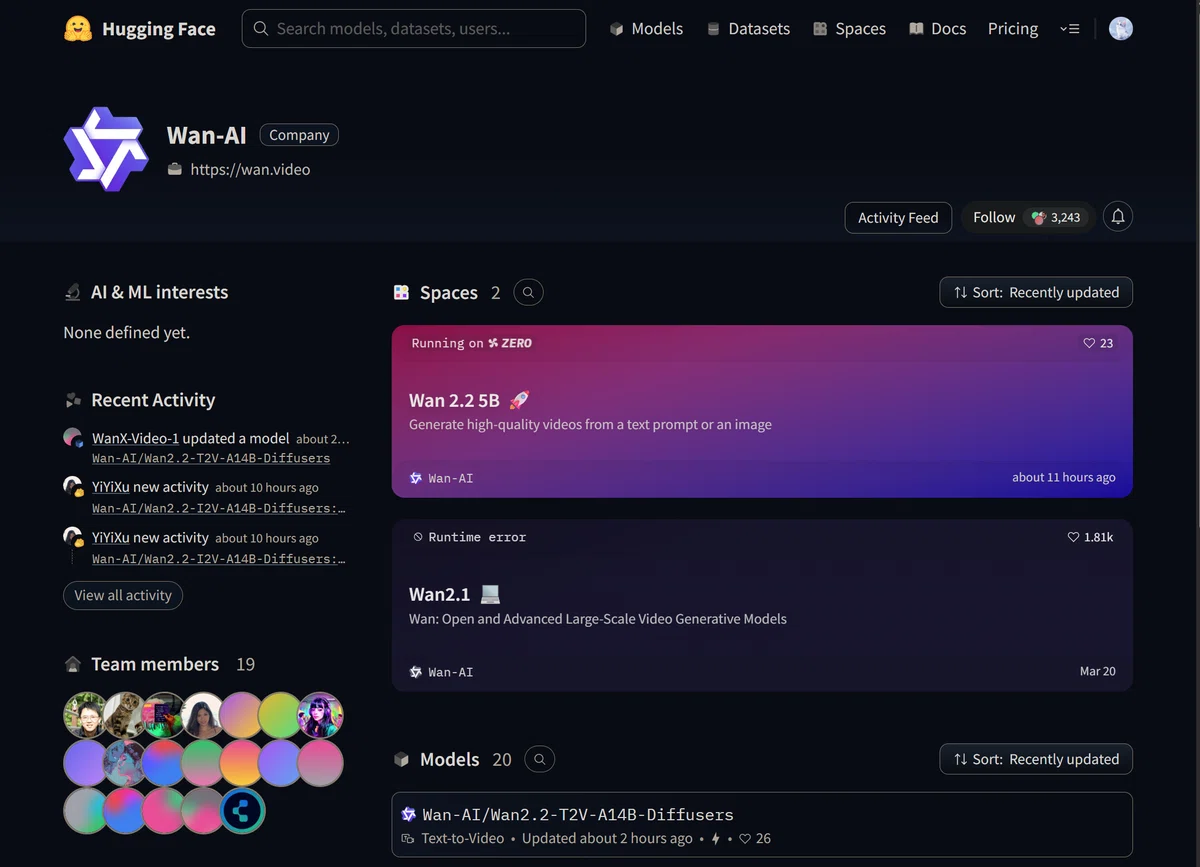Click Wan-AI owner icon on Wan2.1 card

416,672
